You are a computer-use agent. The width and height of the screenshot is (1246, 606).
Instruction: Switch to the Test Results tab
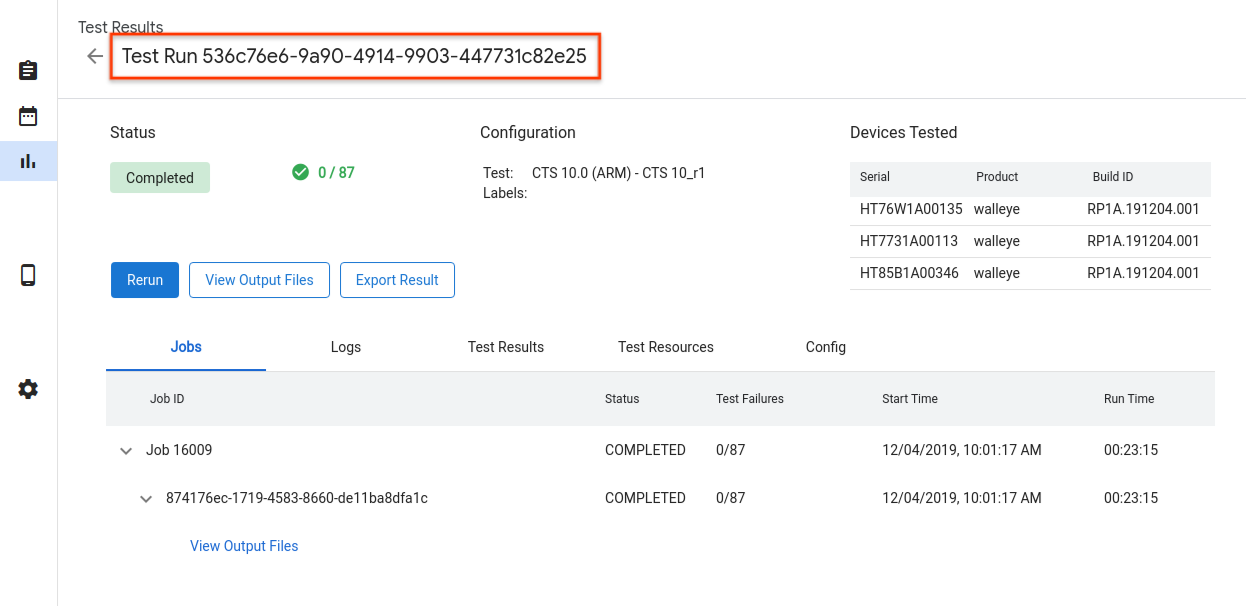pyautogui.click(x=505, y=347)
